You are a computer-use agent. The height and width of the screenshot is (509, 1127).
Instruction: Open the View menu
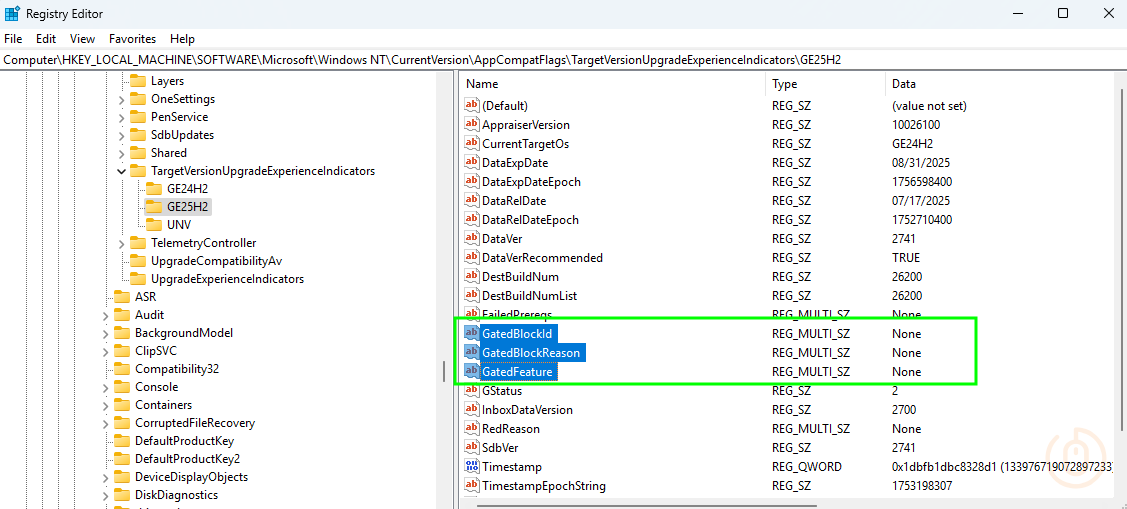[x=82, y=39]
